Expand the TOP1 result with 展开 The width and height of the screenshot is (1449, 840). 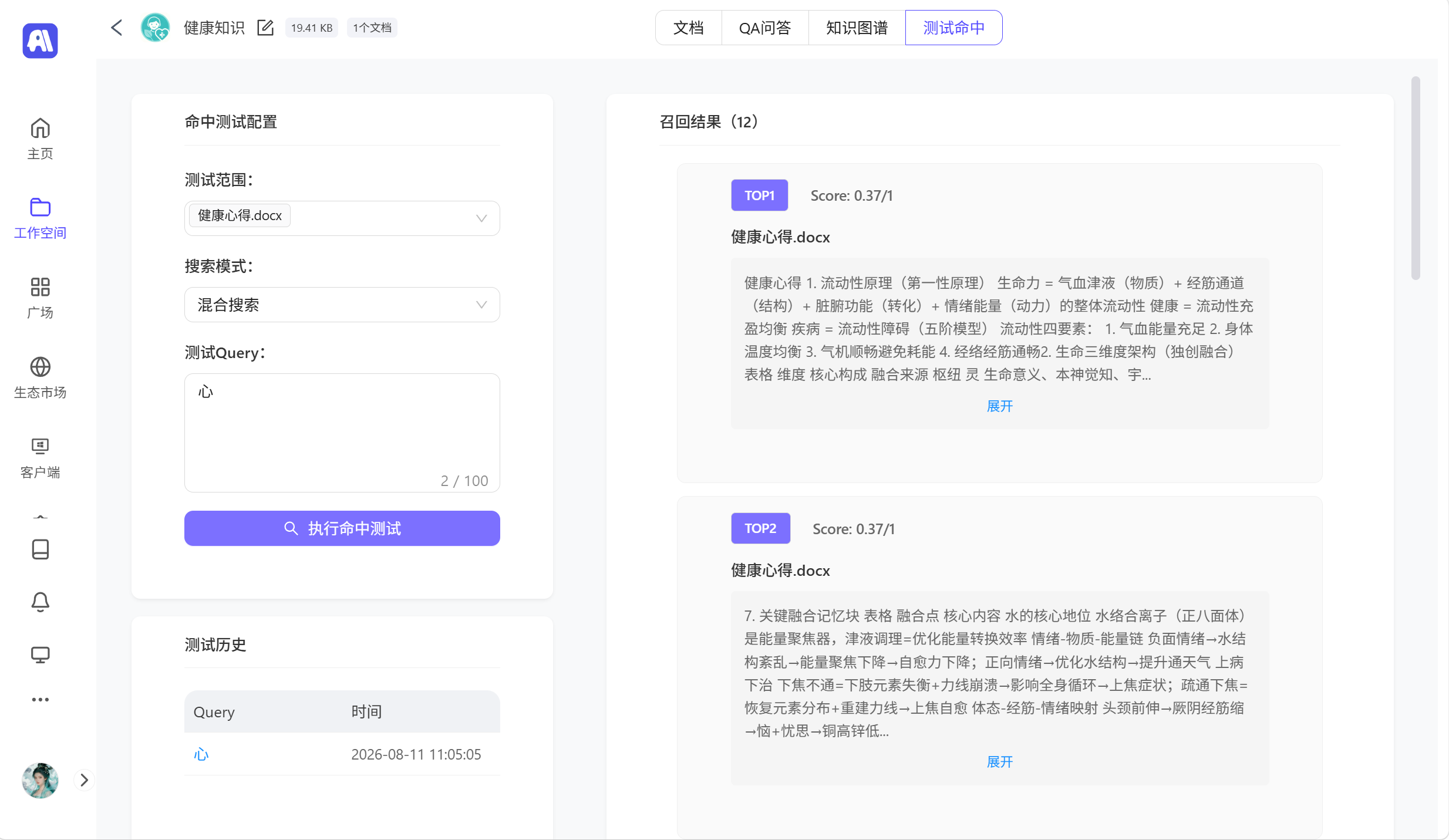(x=1000, y=406)
